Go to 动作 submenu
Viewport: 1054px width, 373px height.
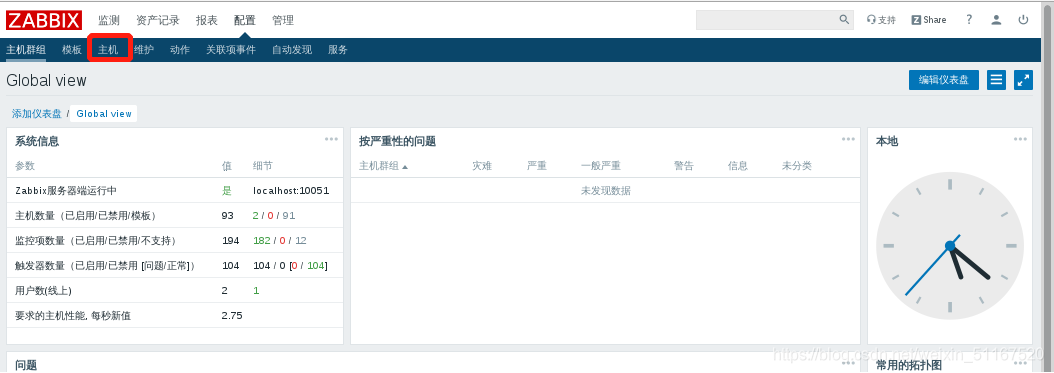(x=180, y=50)
